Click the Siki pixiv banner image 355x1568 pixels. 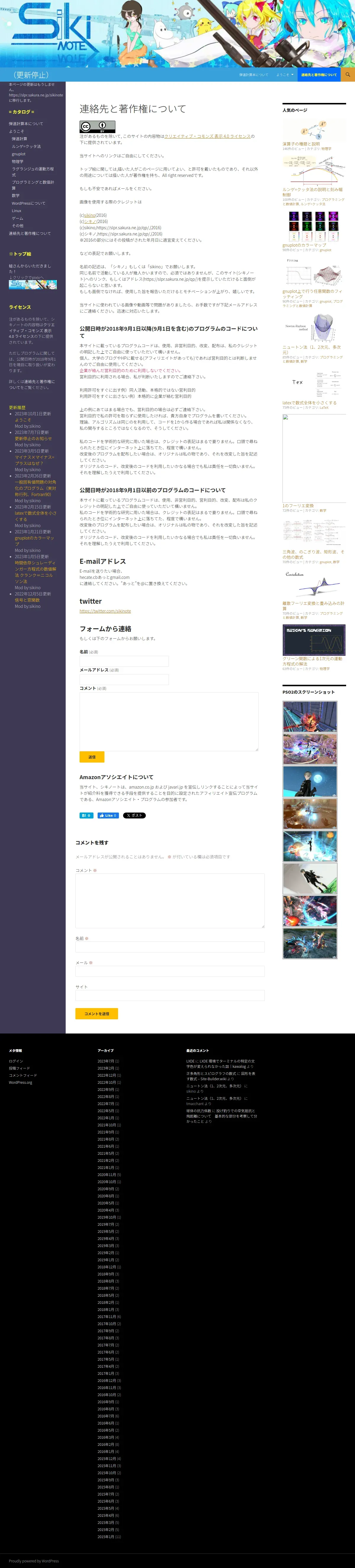tap(33, 284)
